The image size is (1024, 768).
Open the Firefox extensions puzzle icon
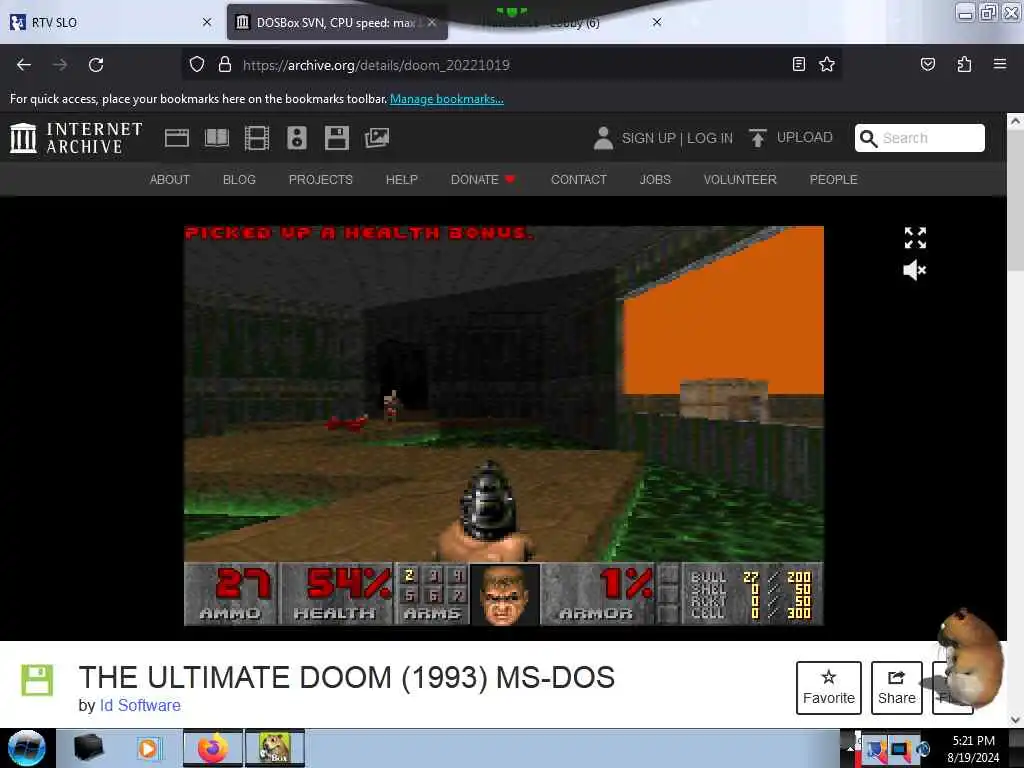click(964, 64)
